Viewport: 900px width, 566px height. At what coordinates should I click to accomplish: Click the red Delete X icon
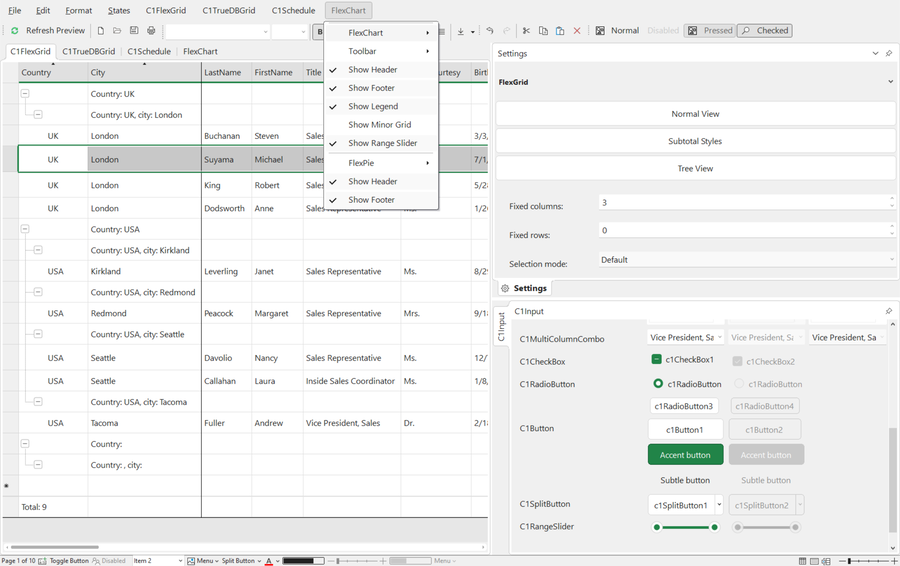click(x=577, y=30)
